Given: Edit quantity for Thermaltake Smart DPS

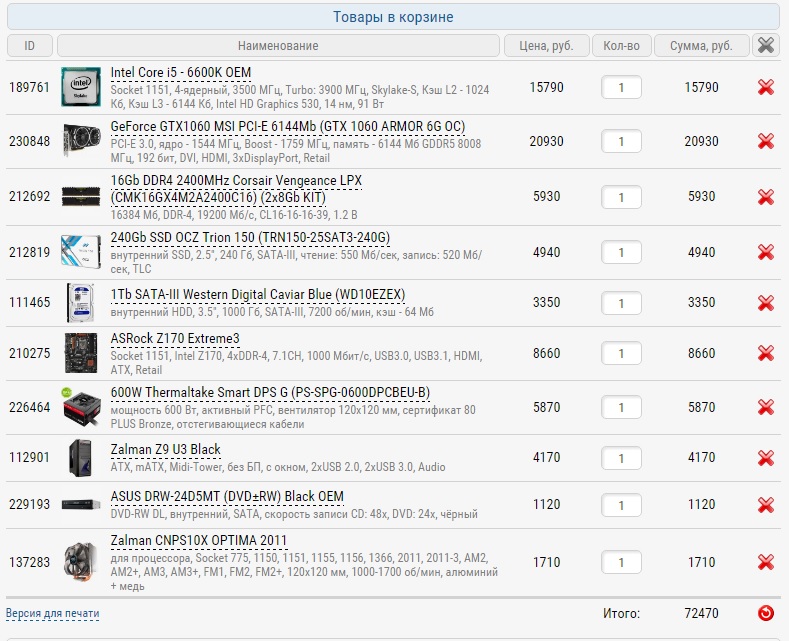Looking at the screenshot, I should 621,407.
